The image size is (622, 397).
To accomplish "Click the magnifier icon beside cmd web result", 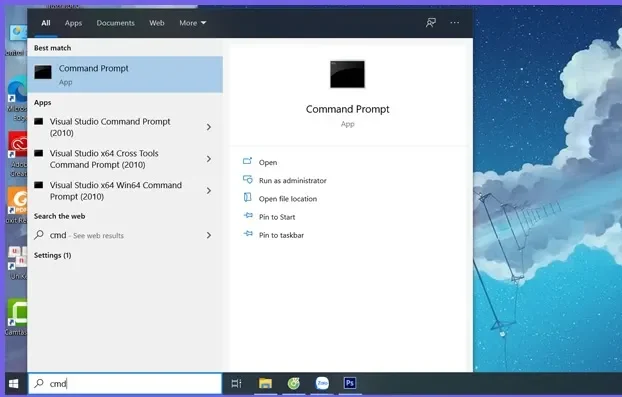I will coord(39,235).
